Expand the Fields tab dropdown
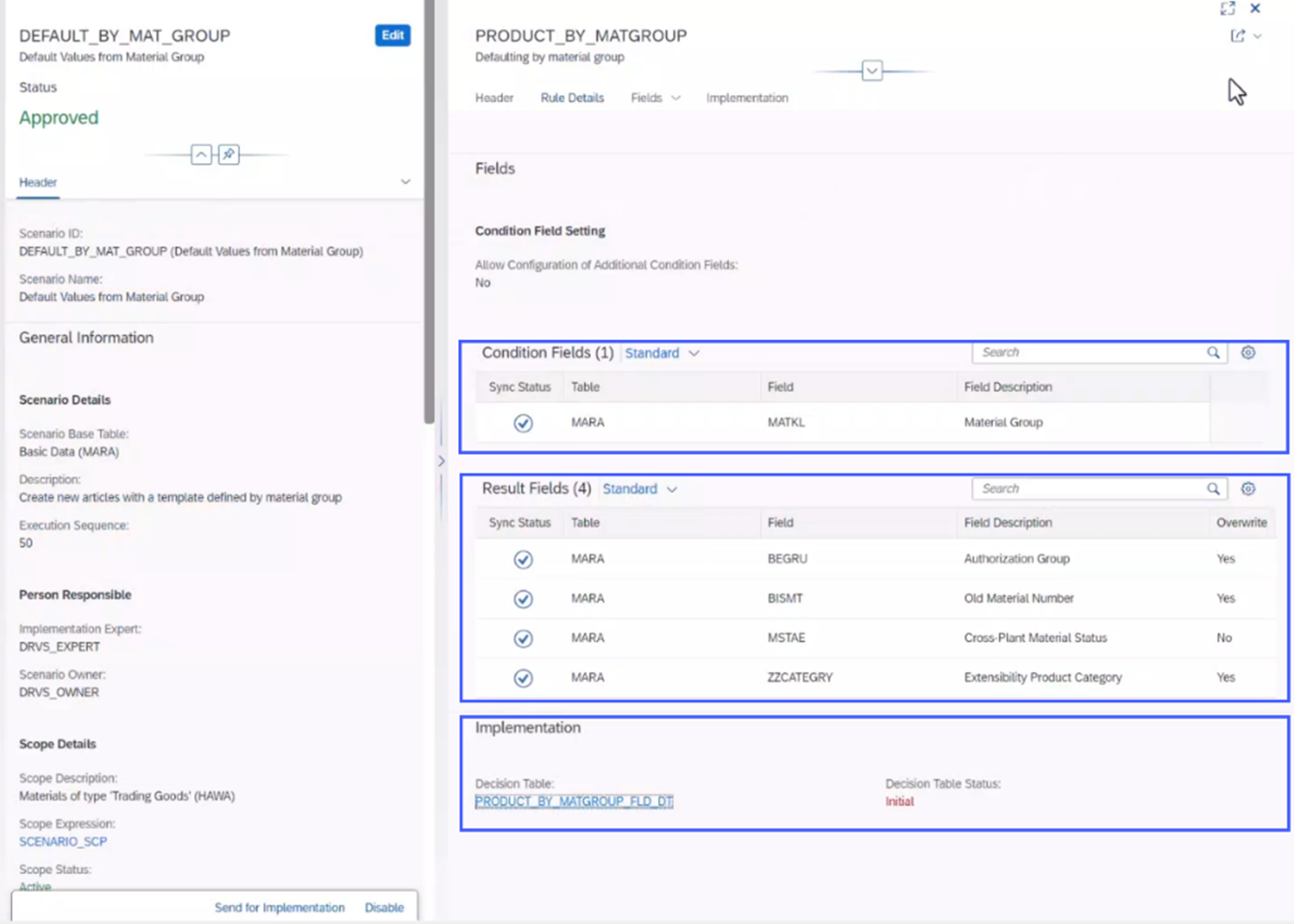The width and height of the screenshot is (1294, 924). click(675, 98)
